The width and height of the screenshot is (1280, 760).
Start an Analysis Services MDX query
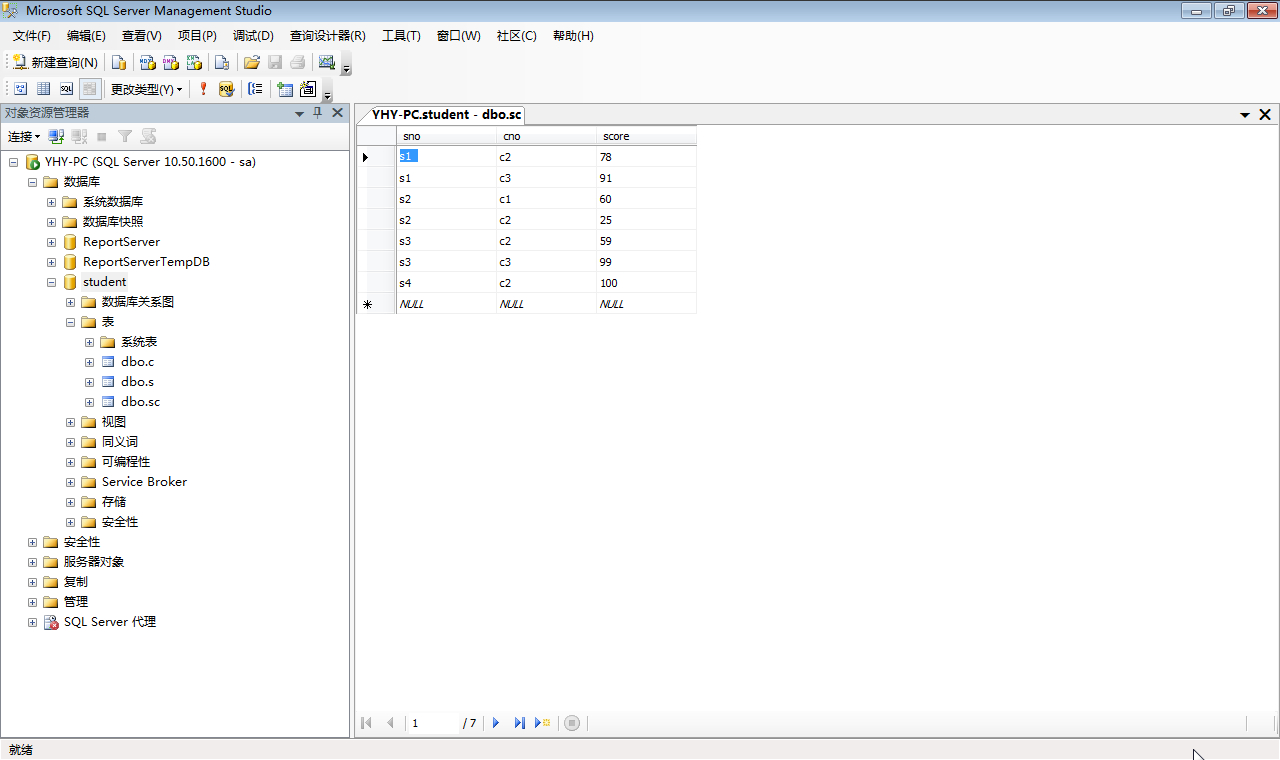click(x=147, y=62)
